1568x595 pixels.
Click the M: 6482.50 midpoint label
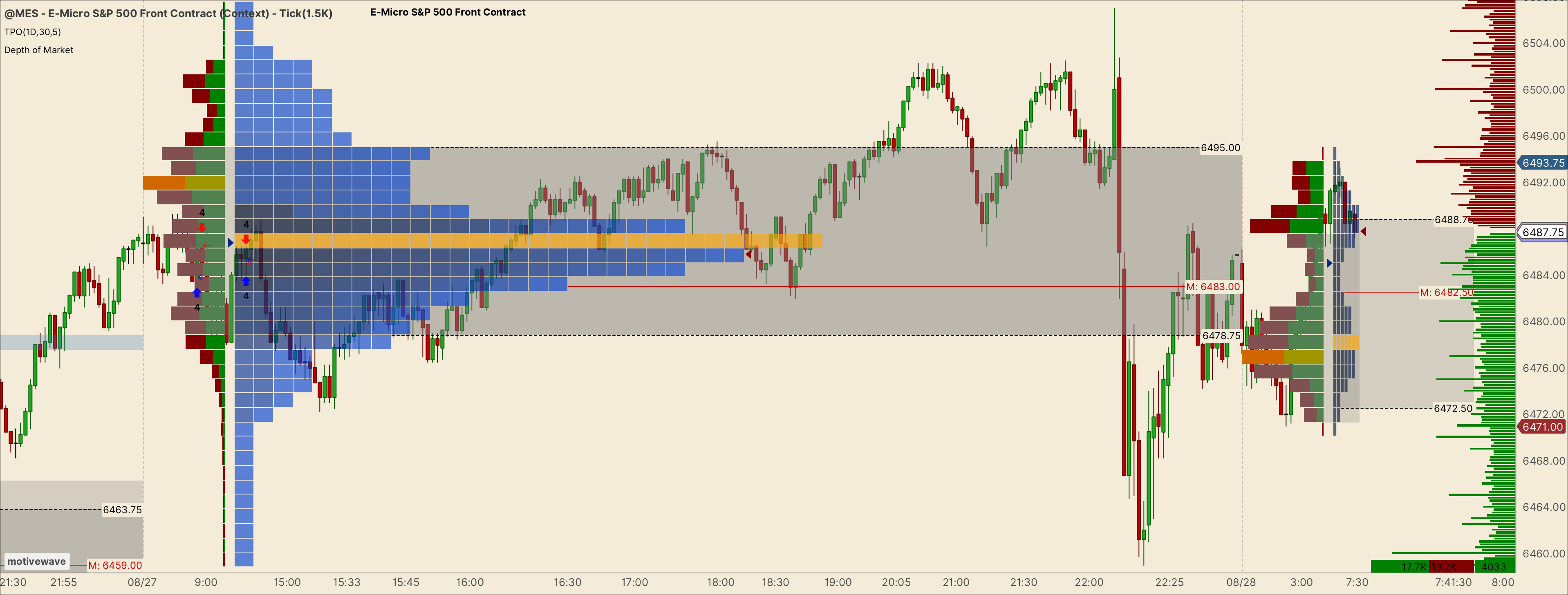click(x=1446, y=293)
